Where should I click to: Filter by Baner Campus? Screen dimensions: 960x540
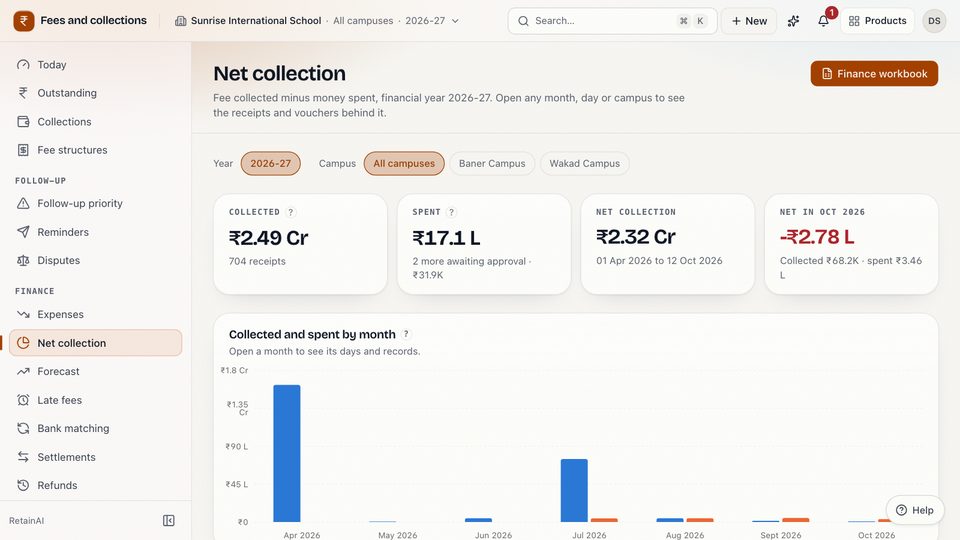[x=492, y=163]
